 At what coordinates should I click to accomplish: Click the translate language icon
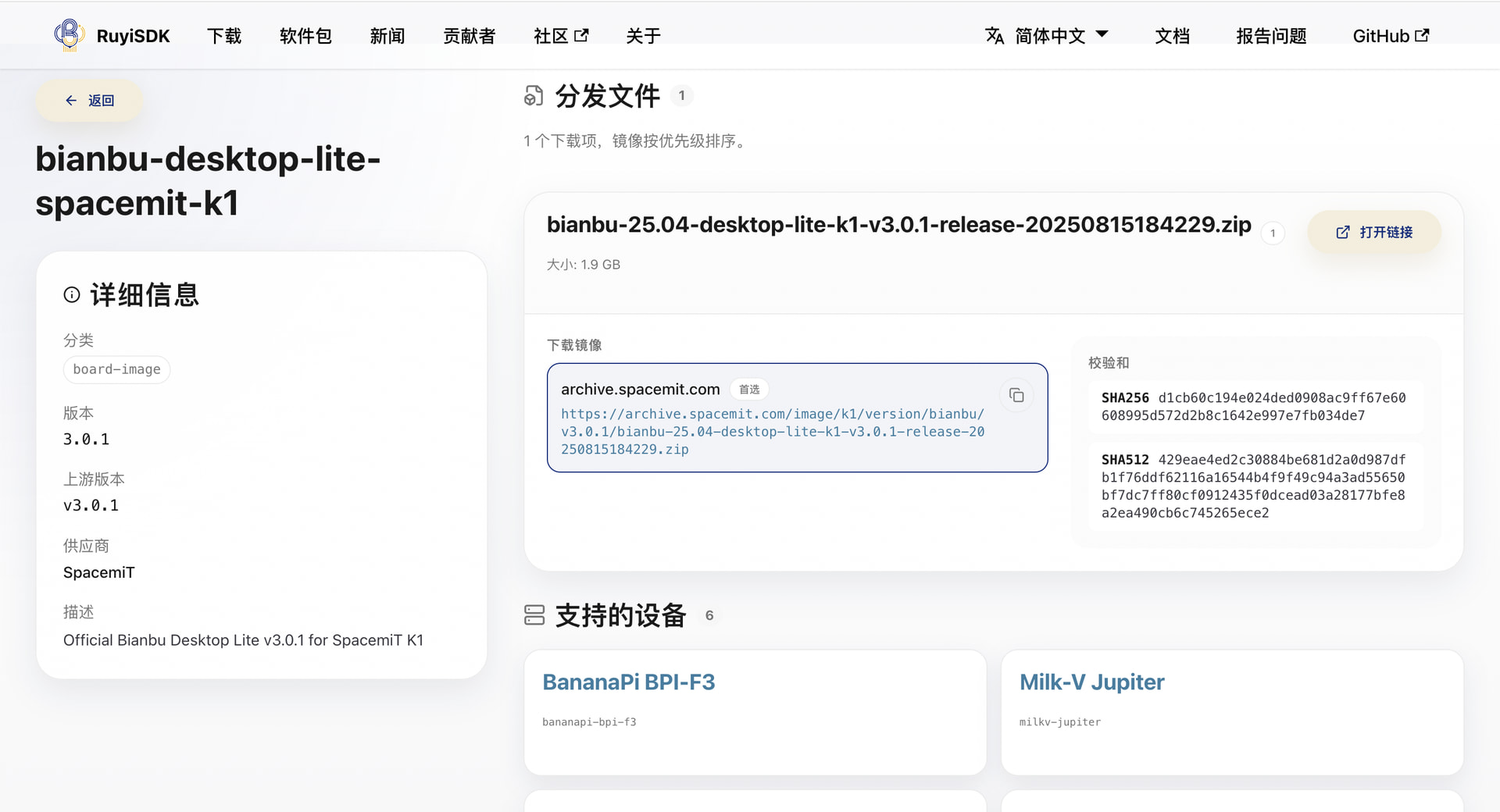[994, 36]
